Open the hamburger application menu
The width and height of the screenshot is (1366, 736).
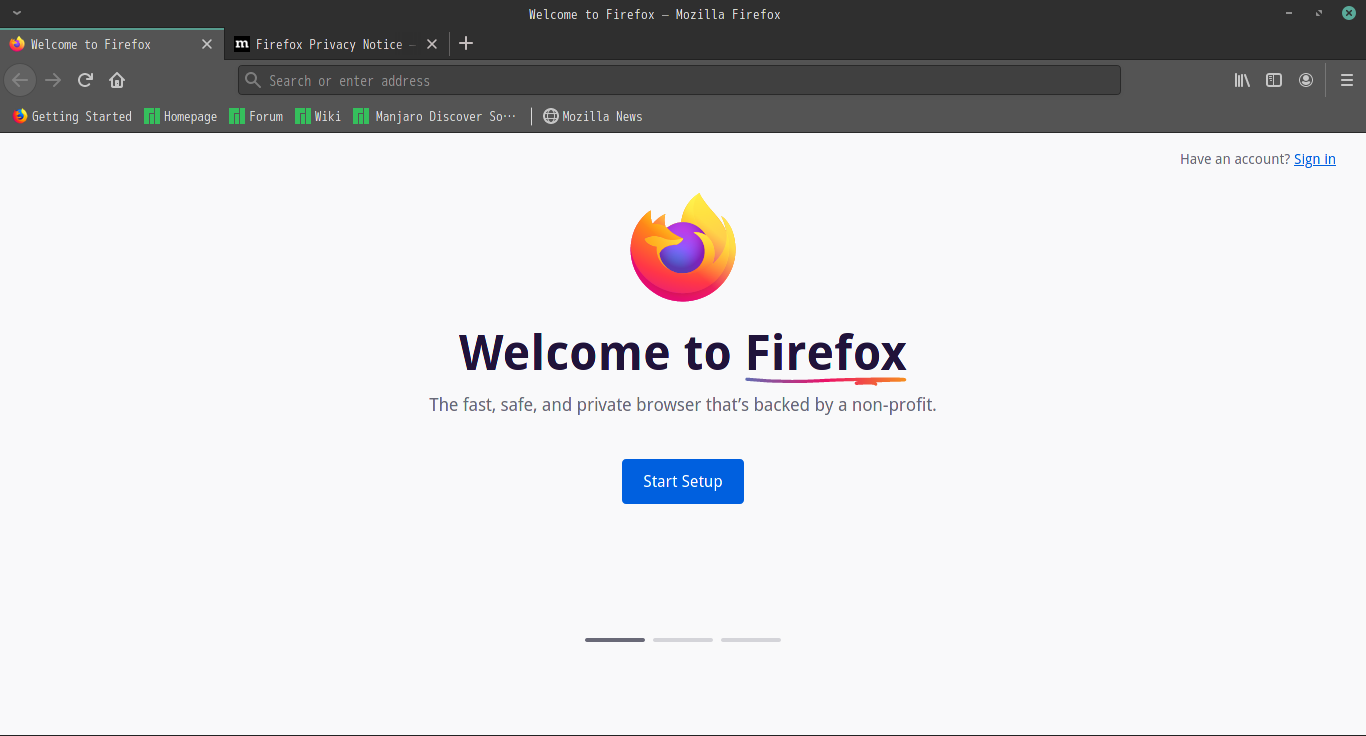[1347, 80]
